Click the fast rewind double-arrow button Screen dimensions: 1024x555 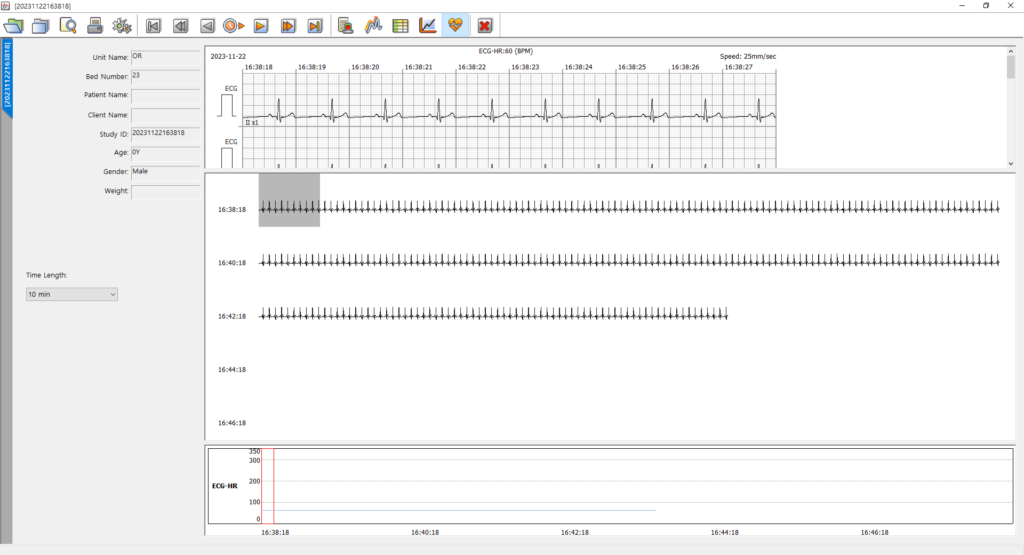pos(180,26)
